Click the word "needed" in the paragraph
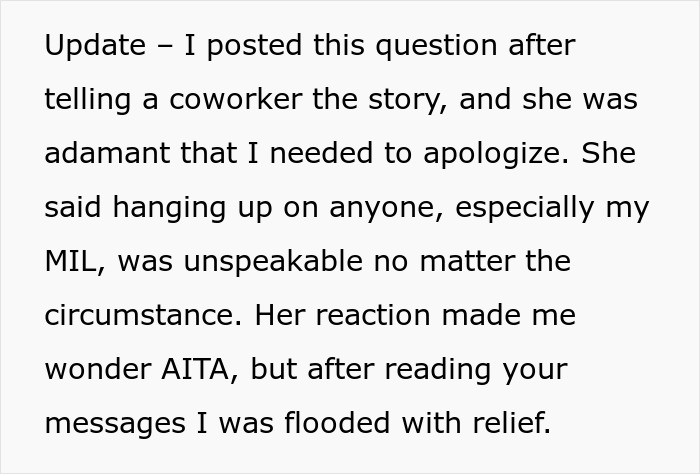 (328, 154)
